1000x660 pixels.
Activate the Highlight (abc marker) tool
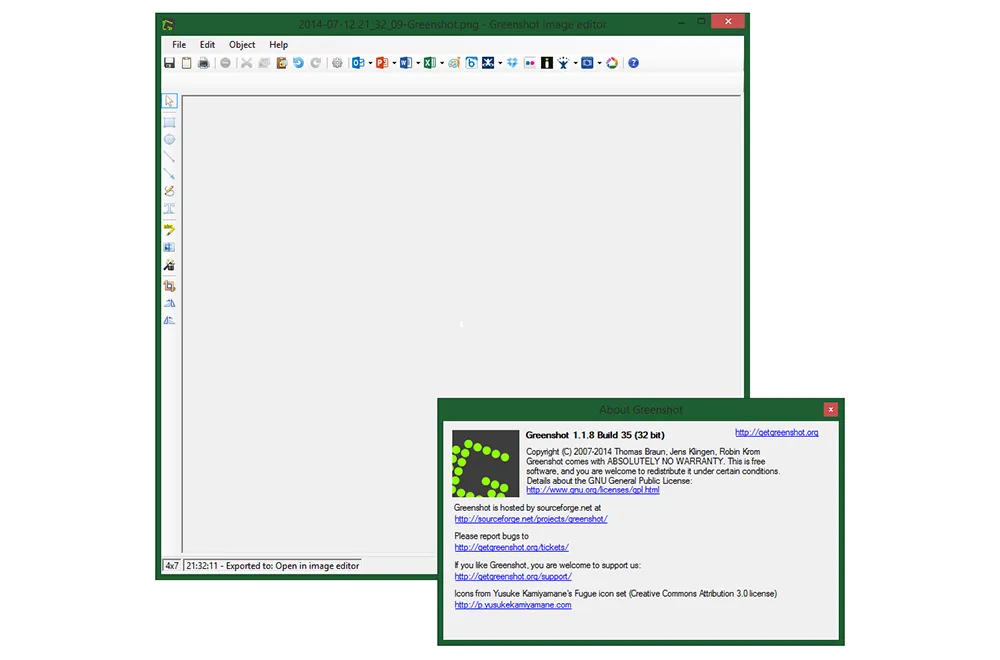[x=170, y=229]
